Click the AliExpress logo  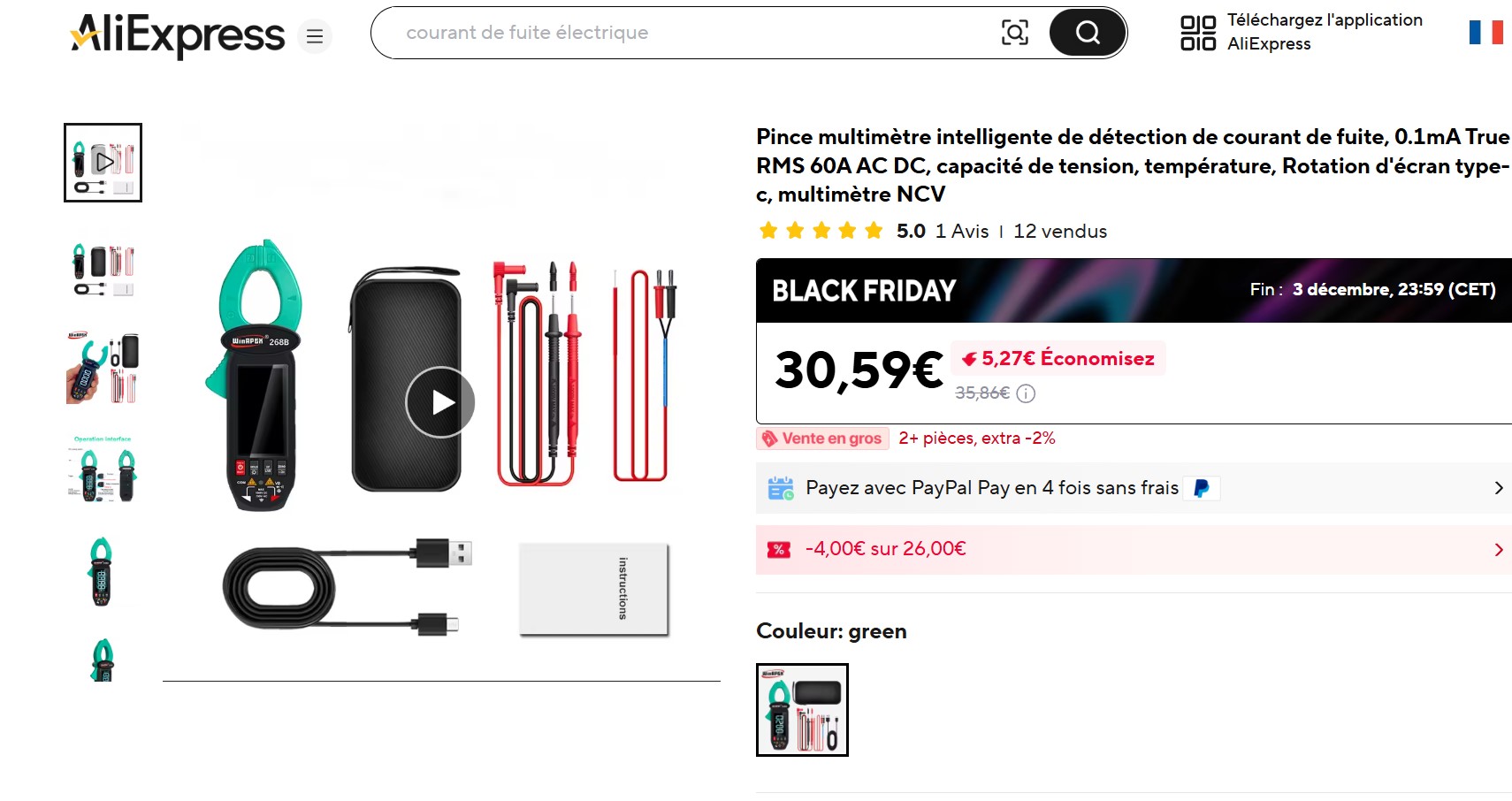tap(177, 34)
